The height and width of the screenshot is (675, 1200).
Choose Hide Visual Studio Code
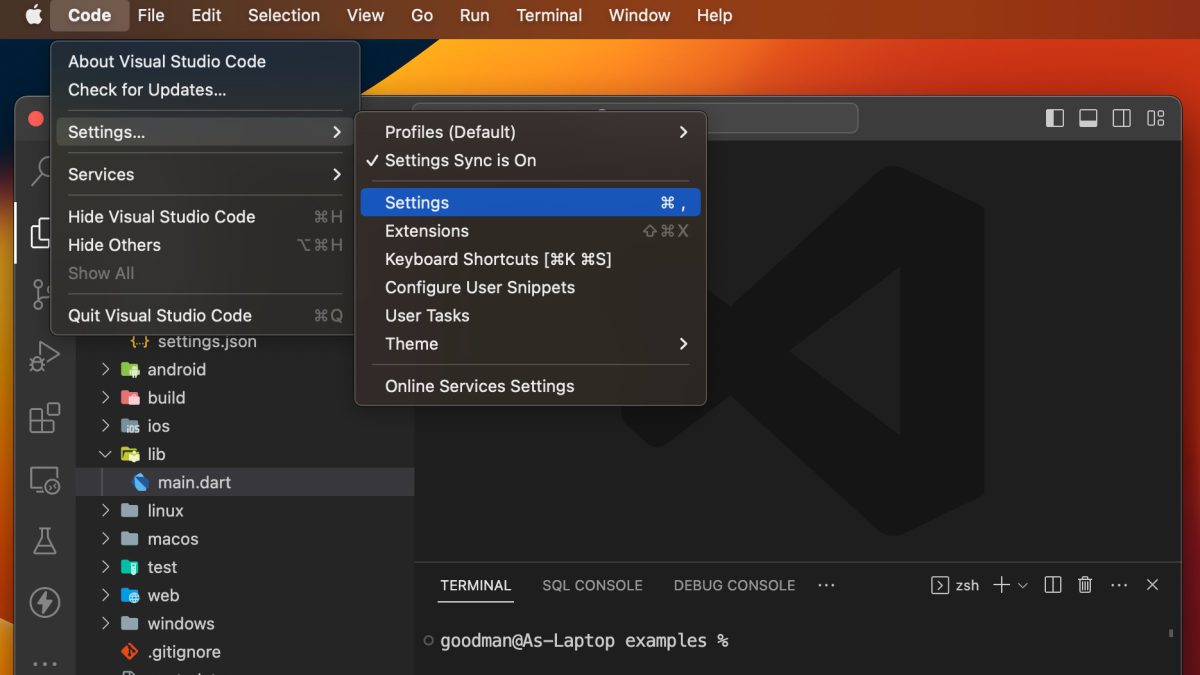pyautogui.click(x=204, y=217)
